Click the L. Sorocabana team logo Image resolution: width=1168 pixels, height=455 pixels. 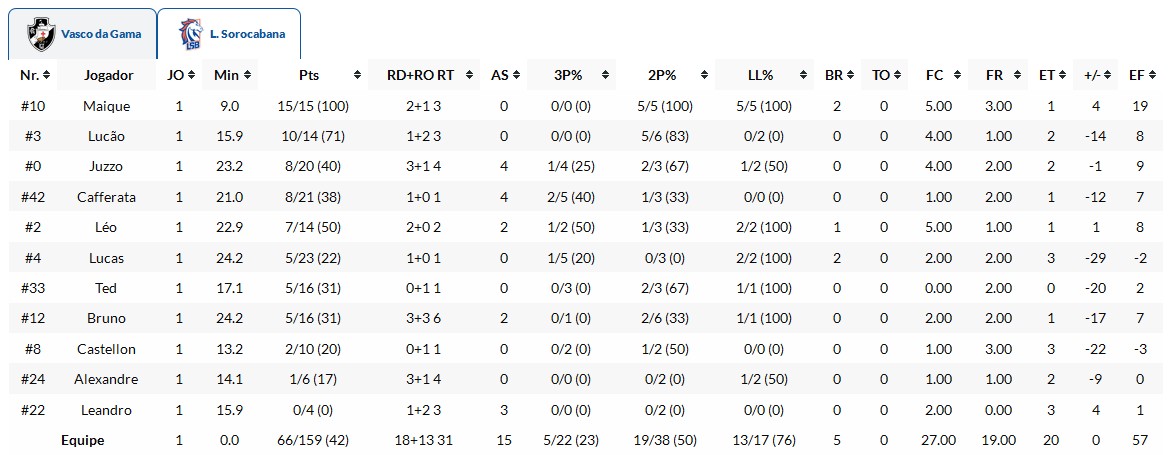coord(190,34)
